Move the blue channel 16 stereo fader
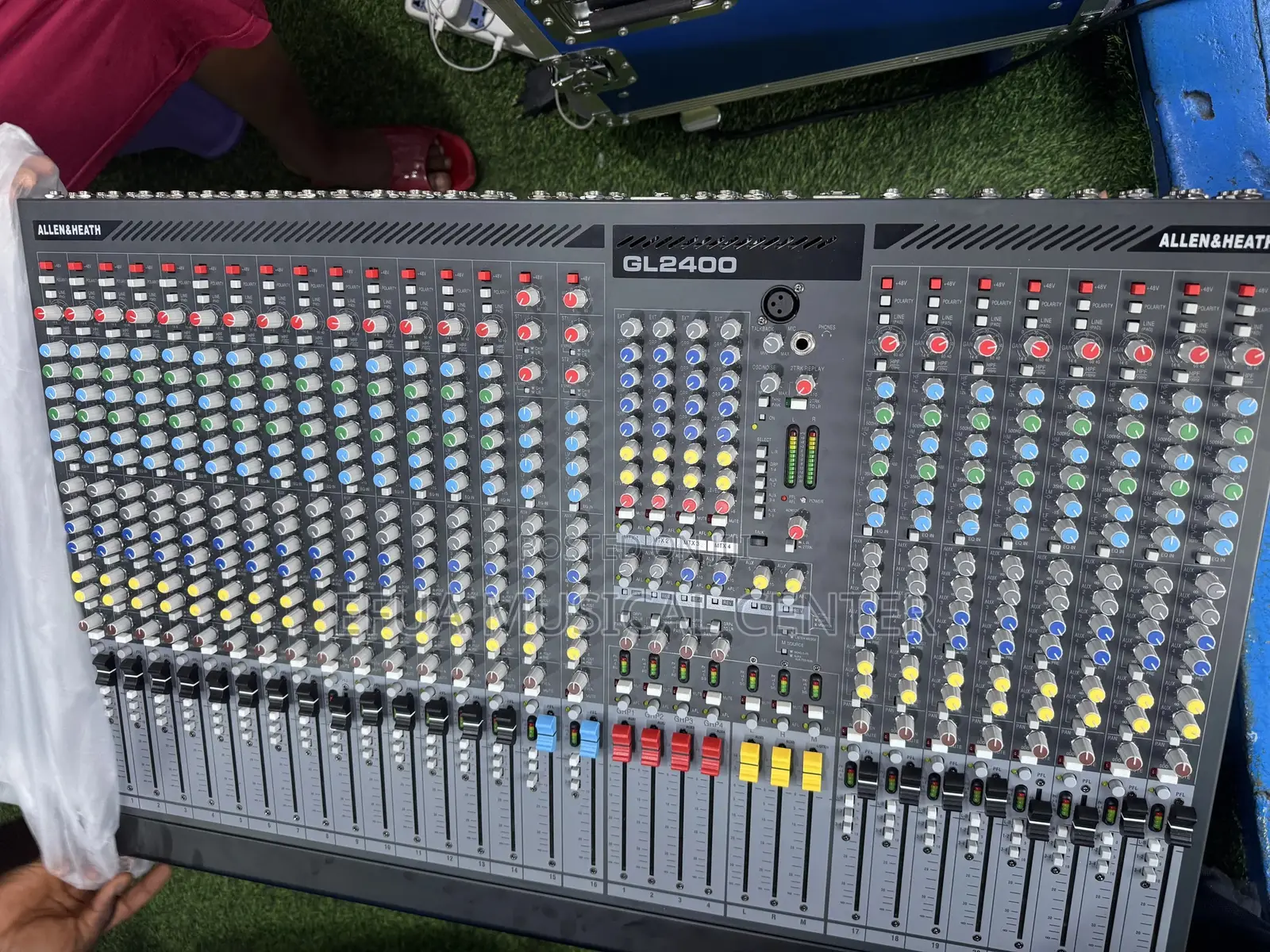1270x952 pixels. (589, 737)
